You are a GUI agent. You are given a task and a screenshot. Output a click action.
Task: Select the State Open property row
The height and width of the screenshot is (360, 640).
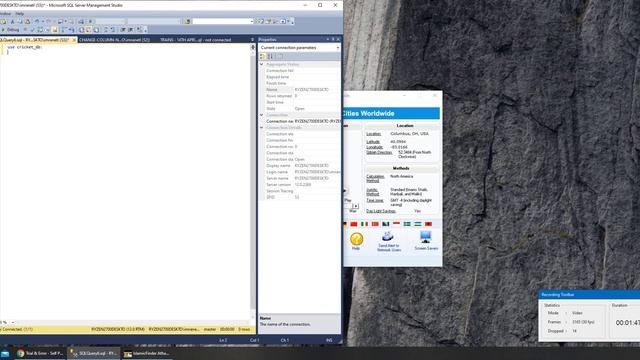[302, 109]
